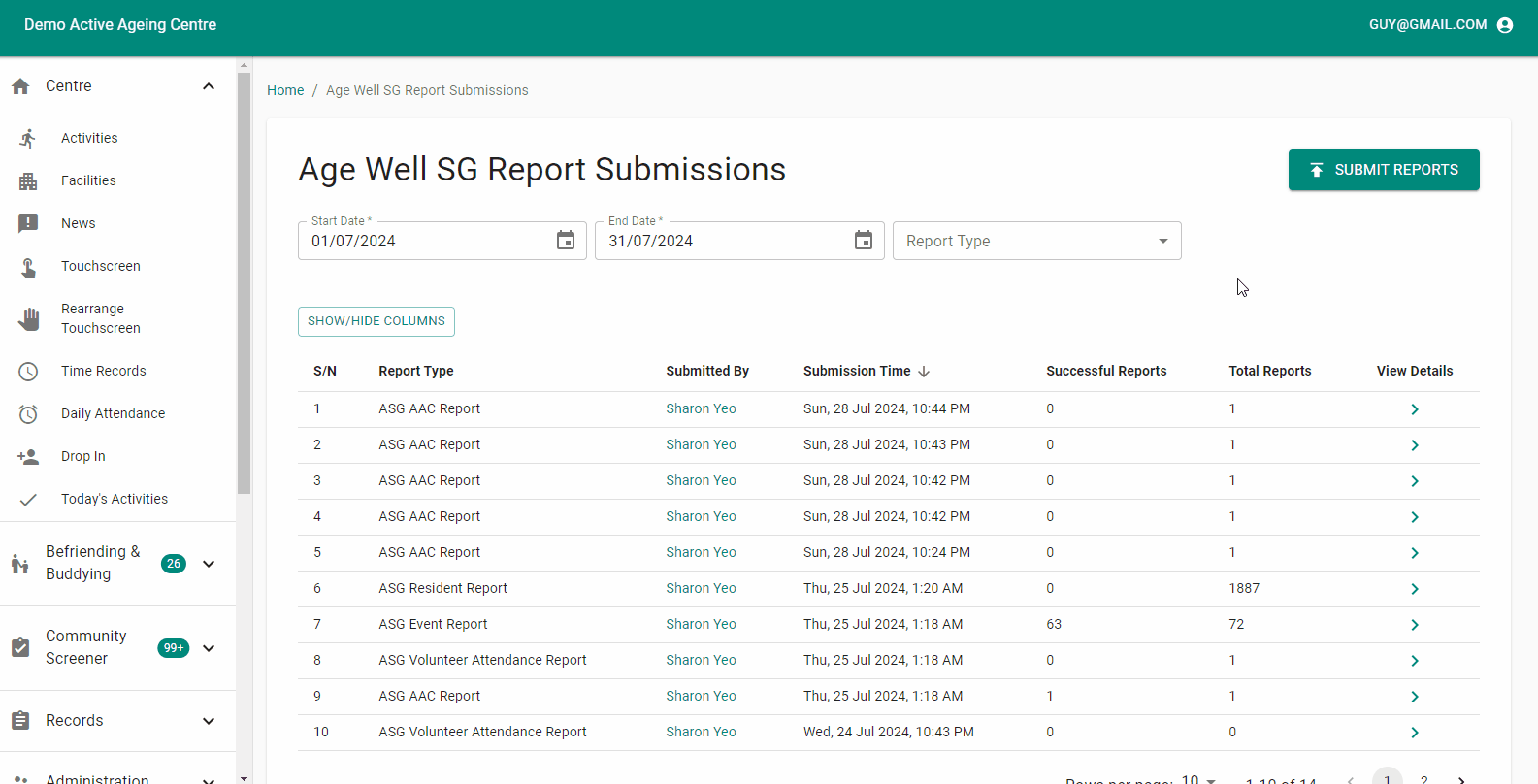Expand the Community Screener section chevron
1538x784 pixels.
click(209, 648)
